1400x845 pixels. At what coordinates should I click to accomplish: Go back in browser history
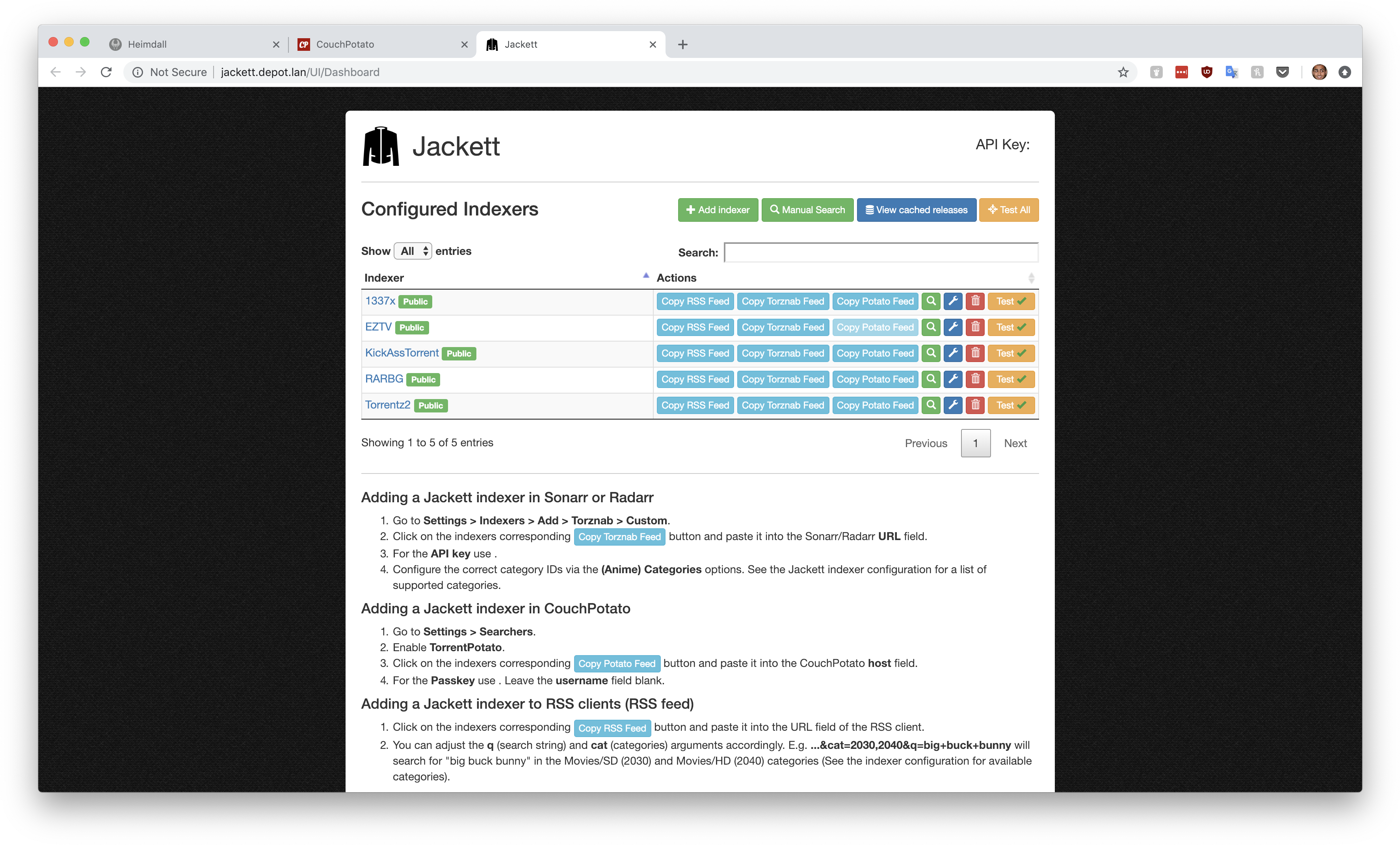click(56, 72)
